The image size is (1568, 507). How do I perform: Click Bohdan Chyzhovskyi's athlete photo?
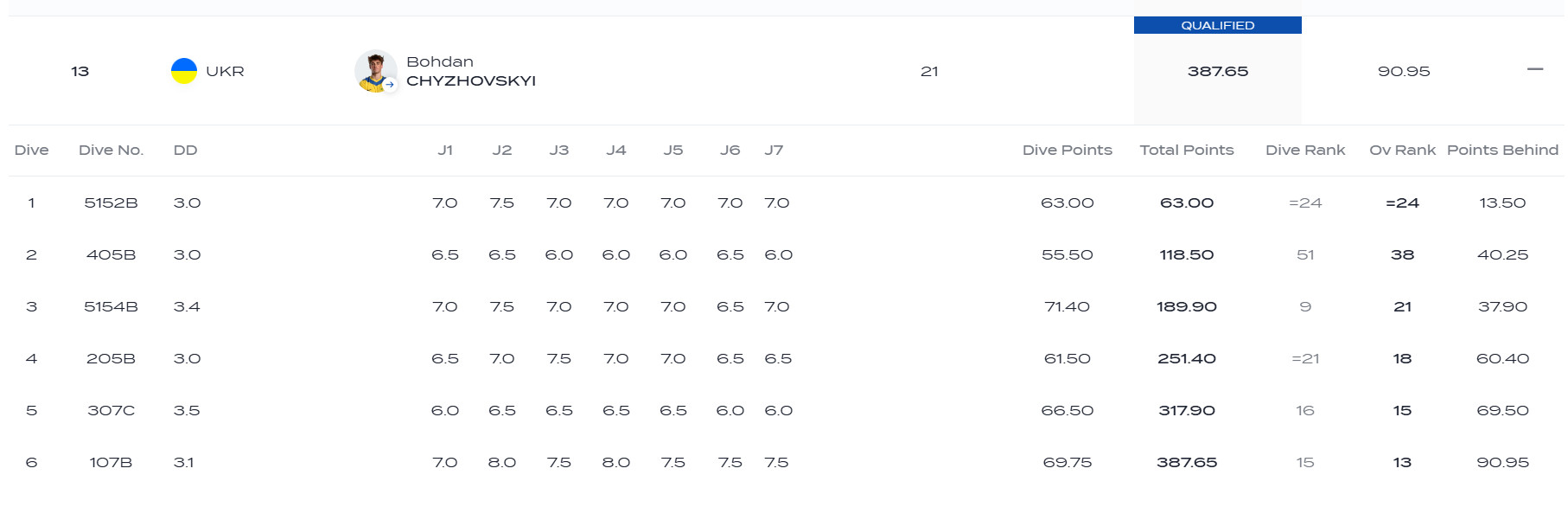[x=374, y=70]
